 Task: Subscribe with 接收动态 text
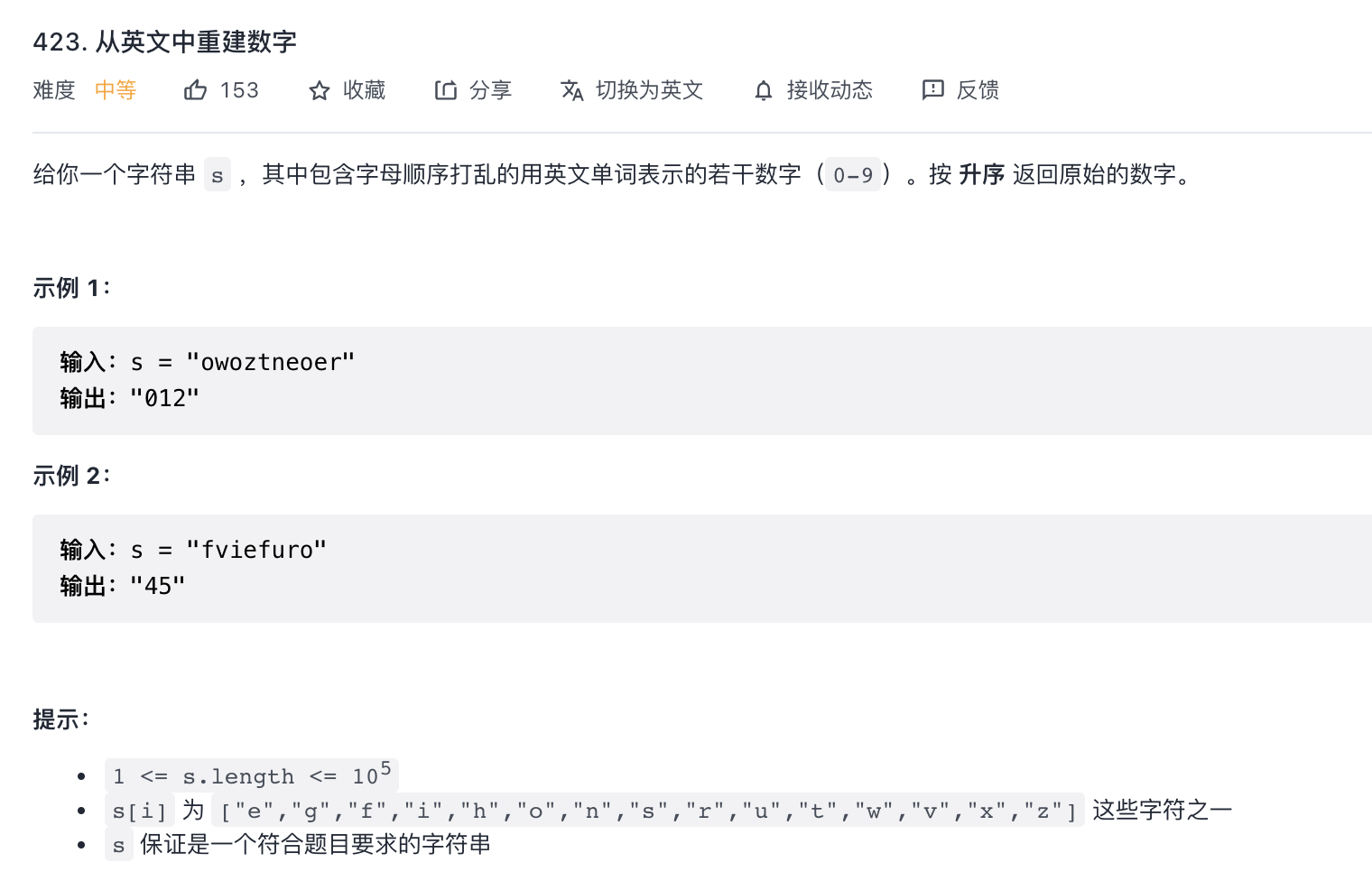(830, 90)
